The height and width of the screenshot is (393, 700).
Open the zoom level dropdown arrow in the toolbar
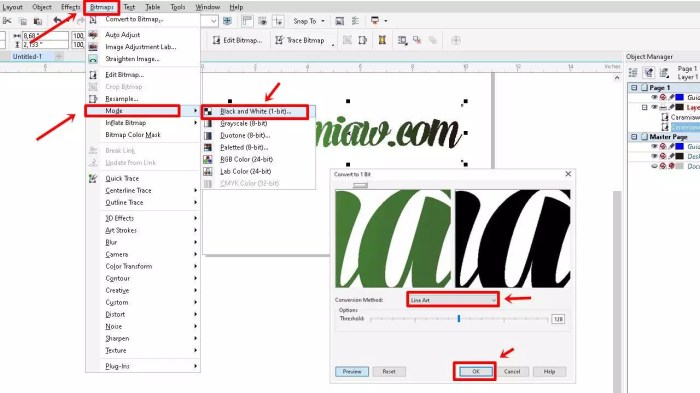[214, 21]
